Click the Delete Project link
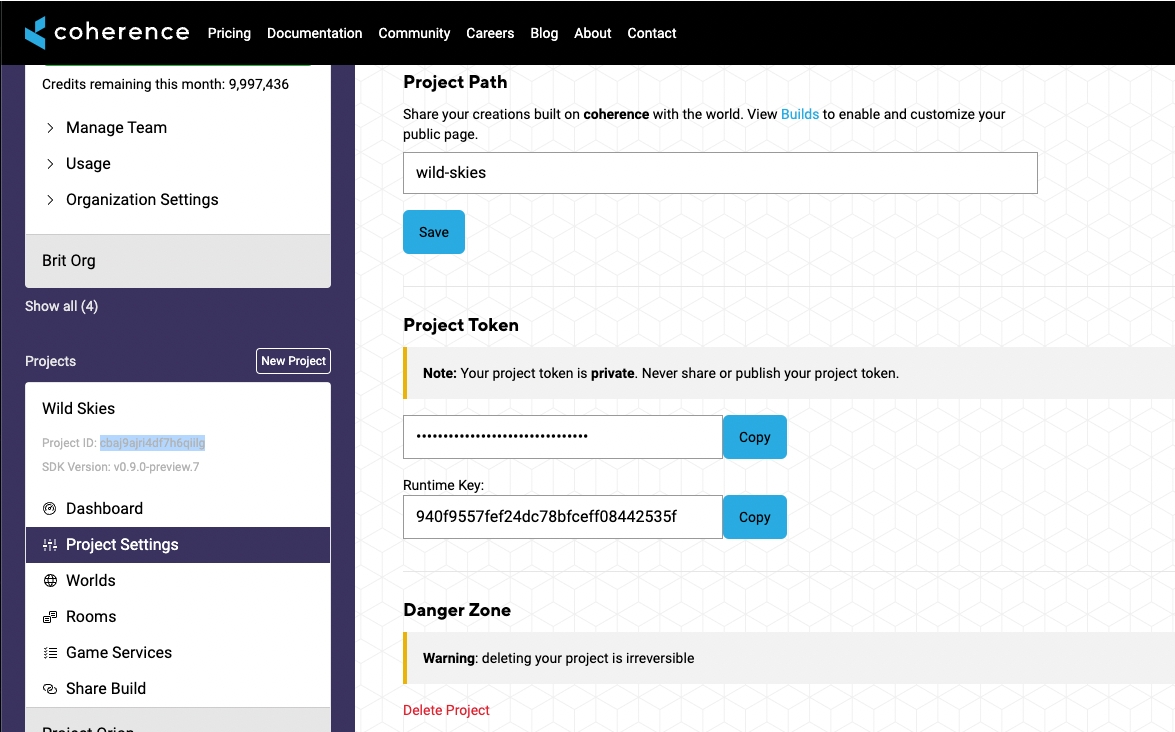This screenshot has height=732, width=1175. tap(446, 710)
